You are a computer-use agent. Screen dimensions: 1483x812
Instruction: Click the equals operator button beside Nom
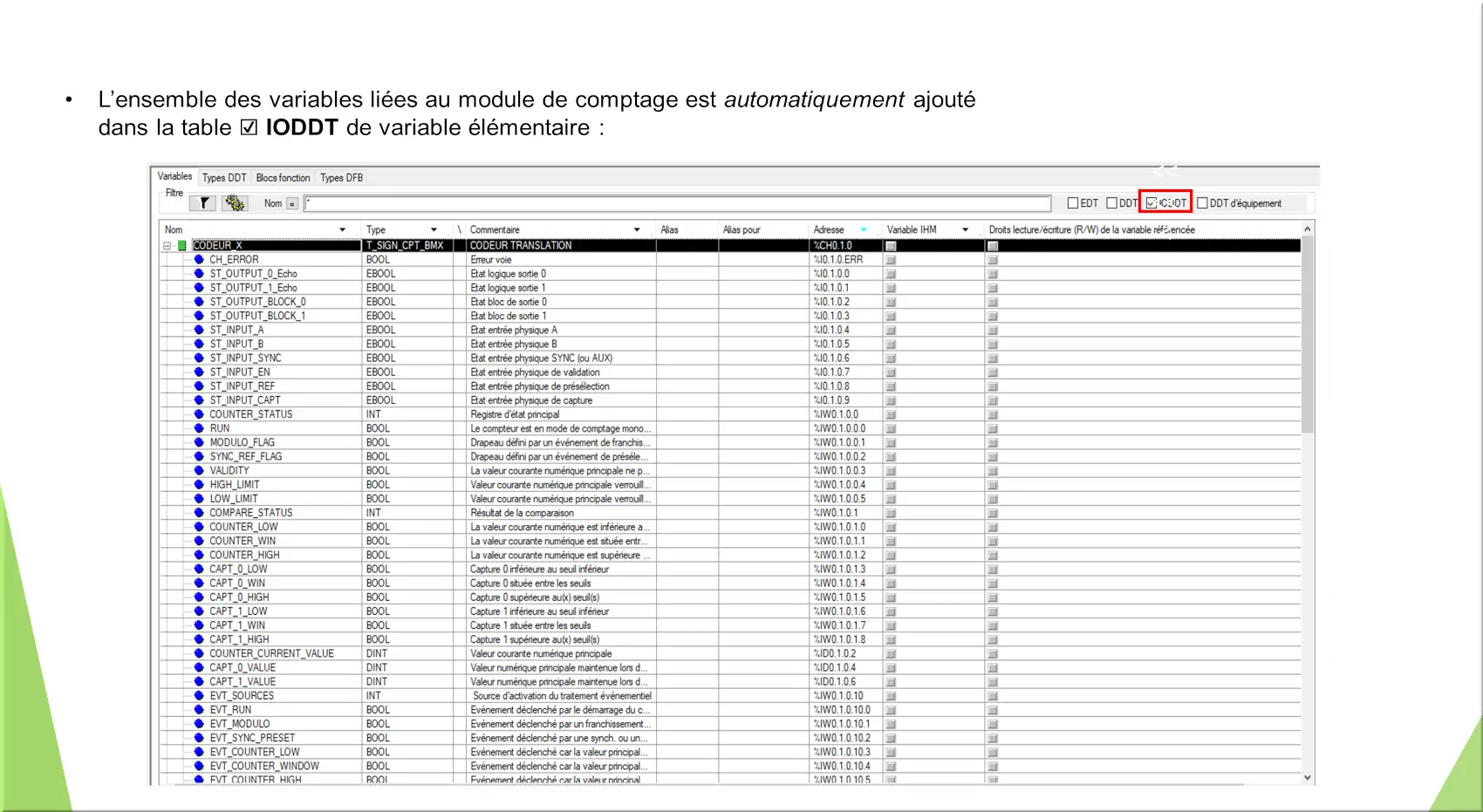[x=292, y=203]
